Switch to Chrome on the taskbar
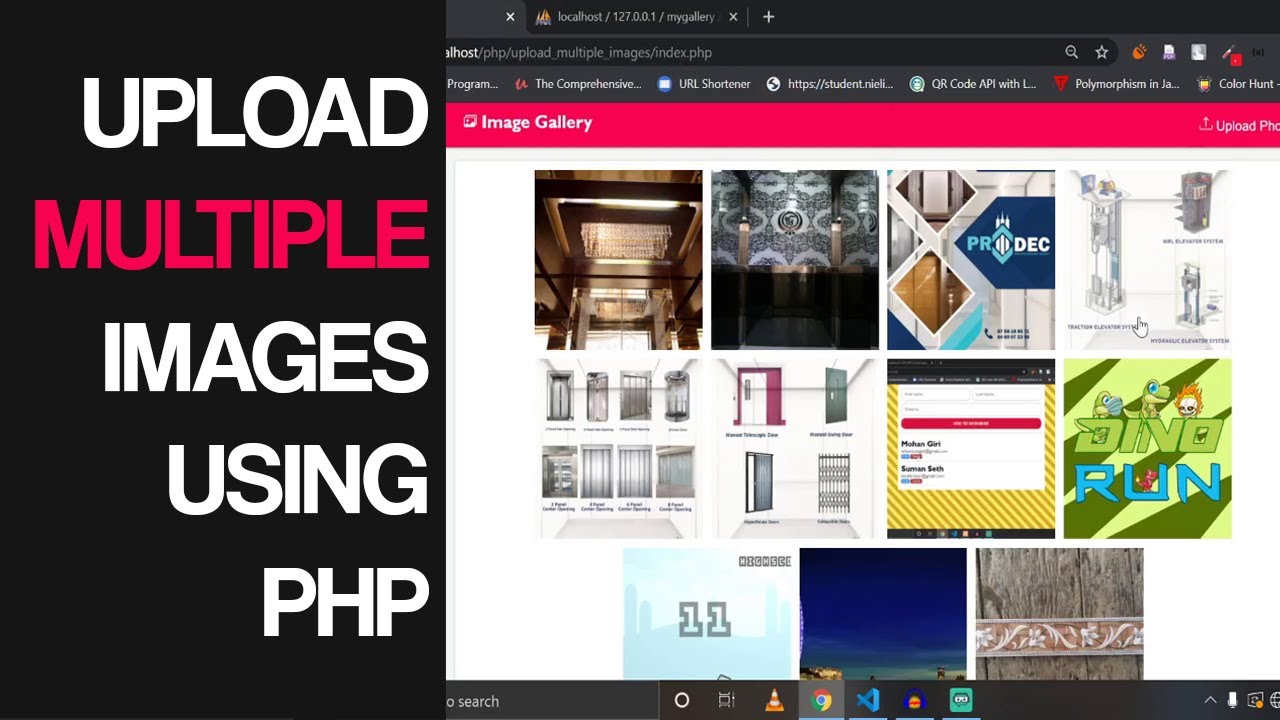Viewport: 1280px width, 720px height. click(x=821, y=701)
